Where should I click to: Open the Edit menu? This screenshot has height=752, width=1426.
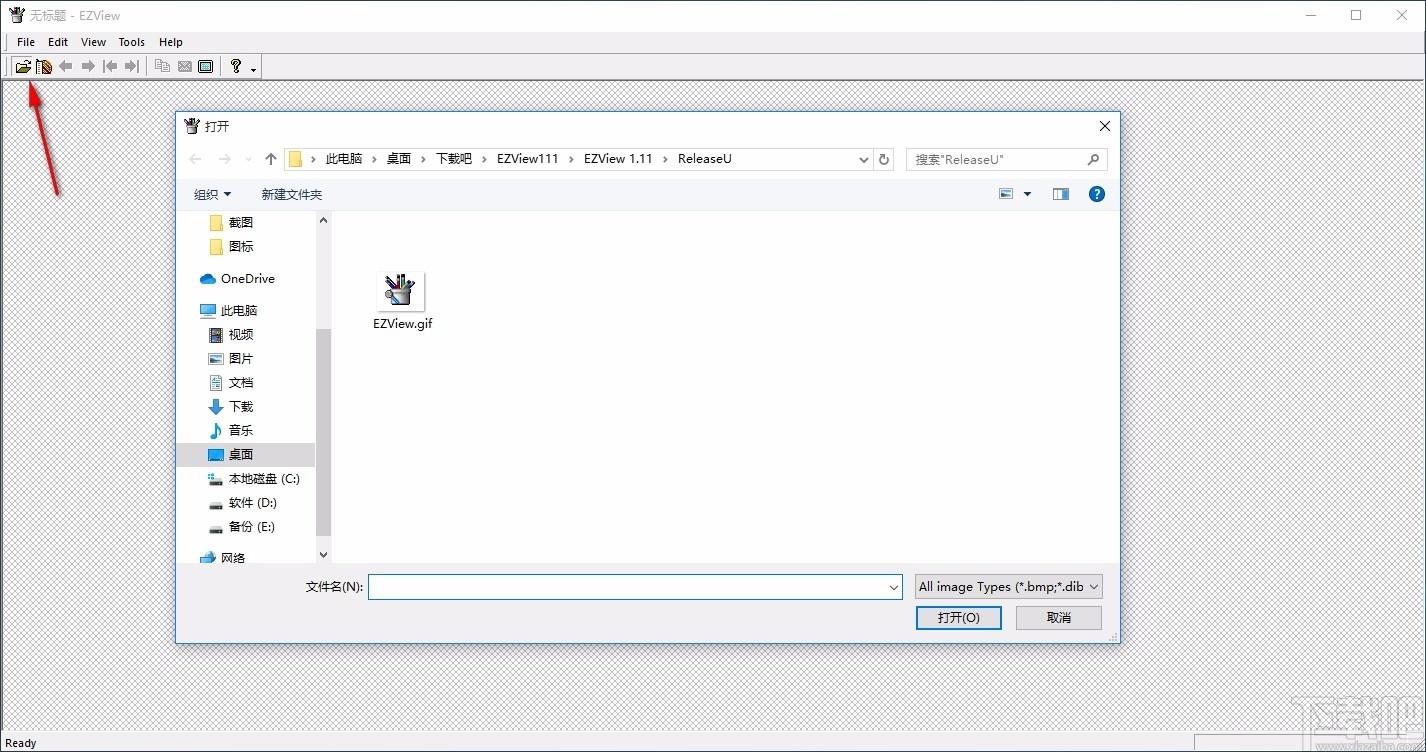[58, 42]
